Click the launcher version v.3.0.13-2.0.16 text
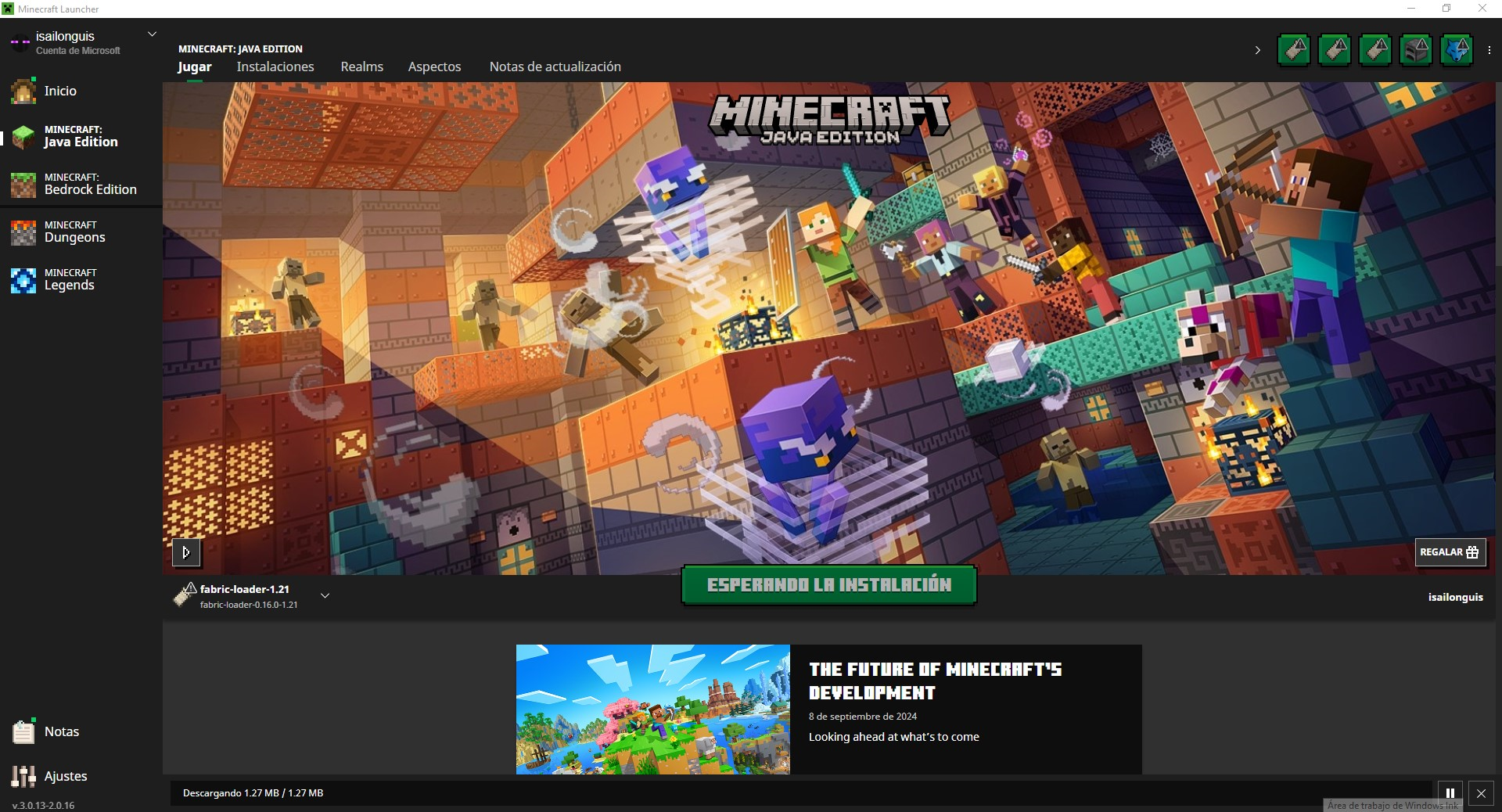The width and height of the screenshot is (1502, 812). click(44, 805)
